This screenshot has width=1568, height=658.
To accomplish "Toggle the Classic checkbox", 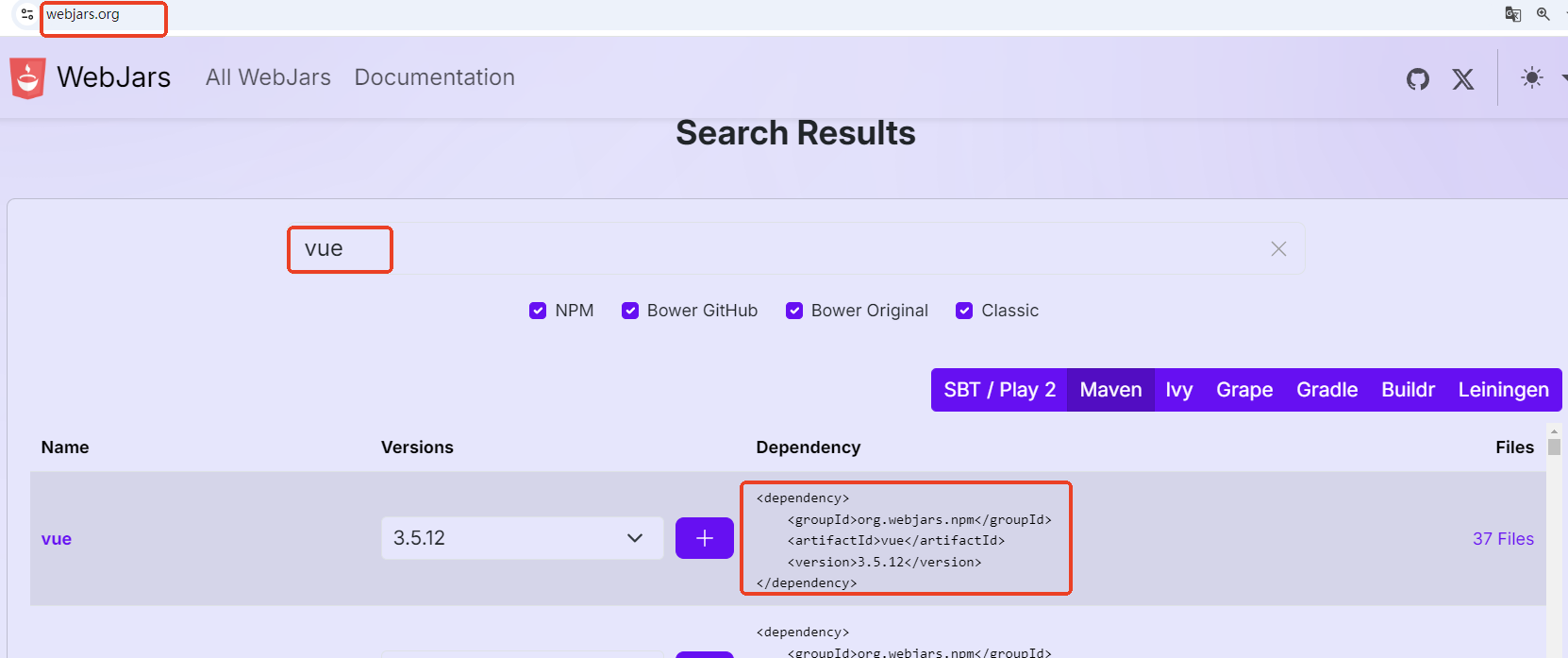I will tap(964, 311).
